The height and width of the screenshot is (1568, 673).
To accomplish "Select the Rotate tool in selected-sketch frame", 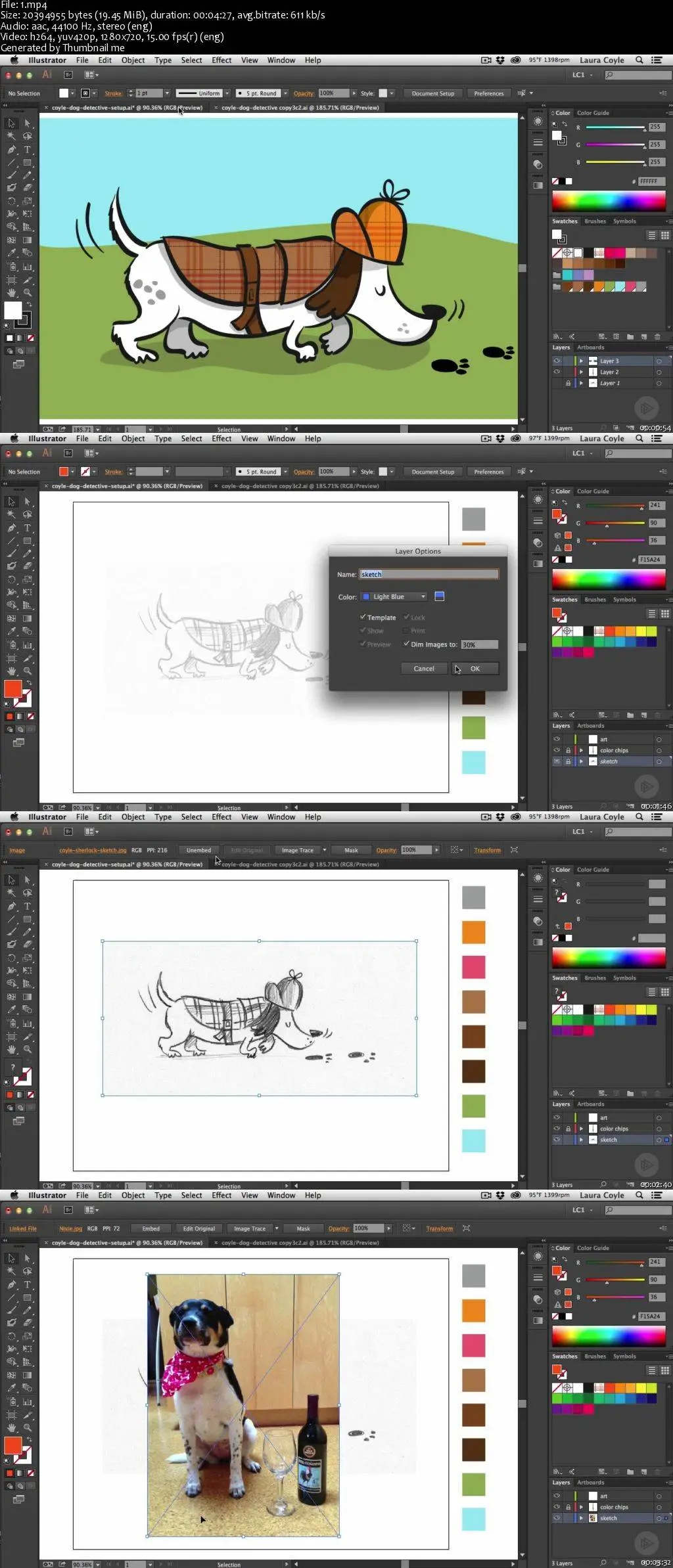I will coord(11,958).
